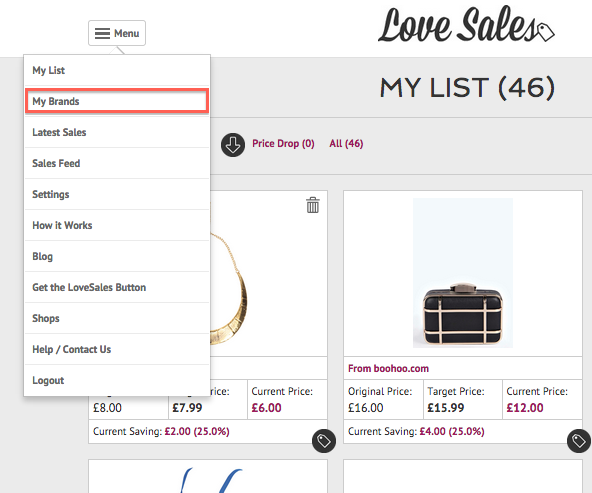The width and height of the screenshot is (592, 493).
Task: Select Help / Contact Us
Action: point(117,349)
